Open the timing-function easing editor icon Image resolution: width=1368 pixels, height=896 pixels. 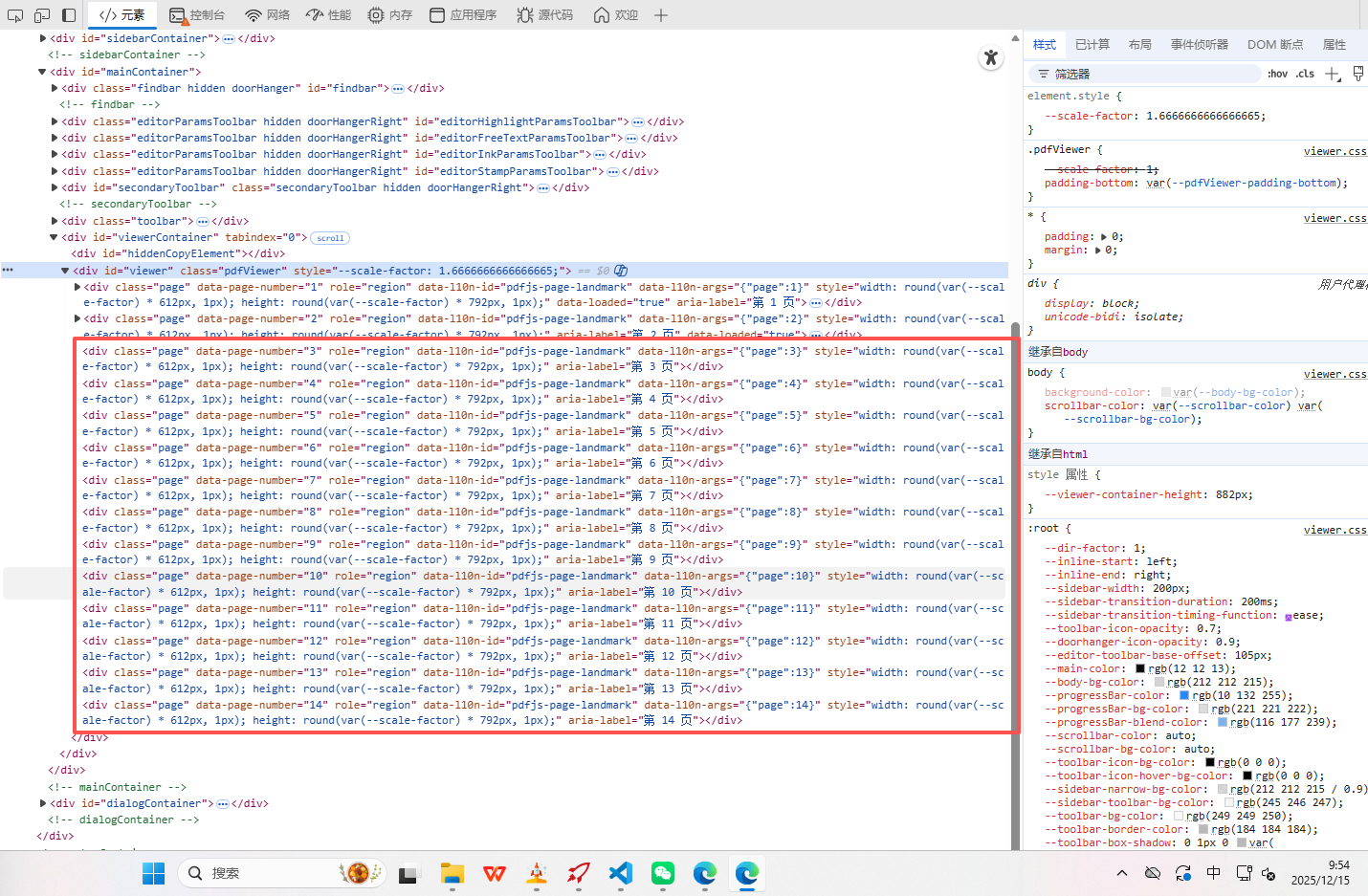tap(1288, 617)
